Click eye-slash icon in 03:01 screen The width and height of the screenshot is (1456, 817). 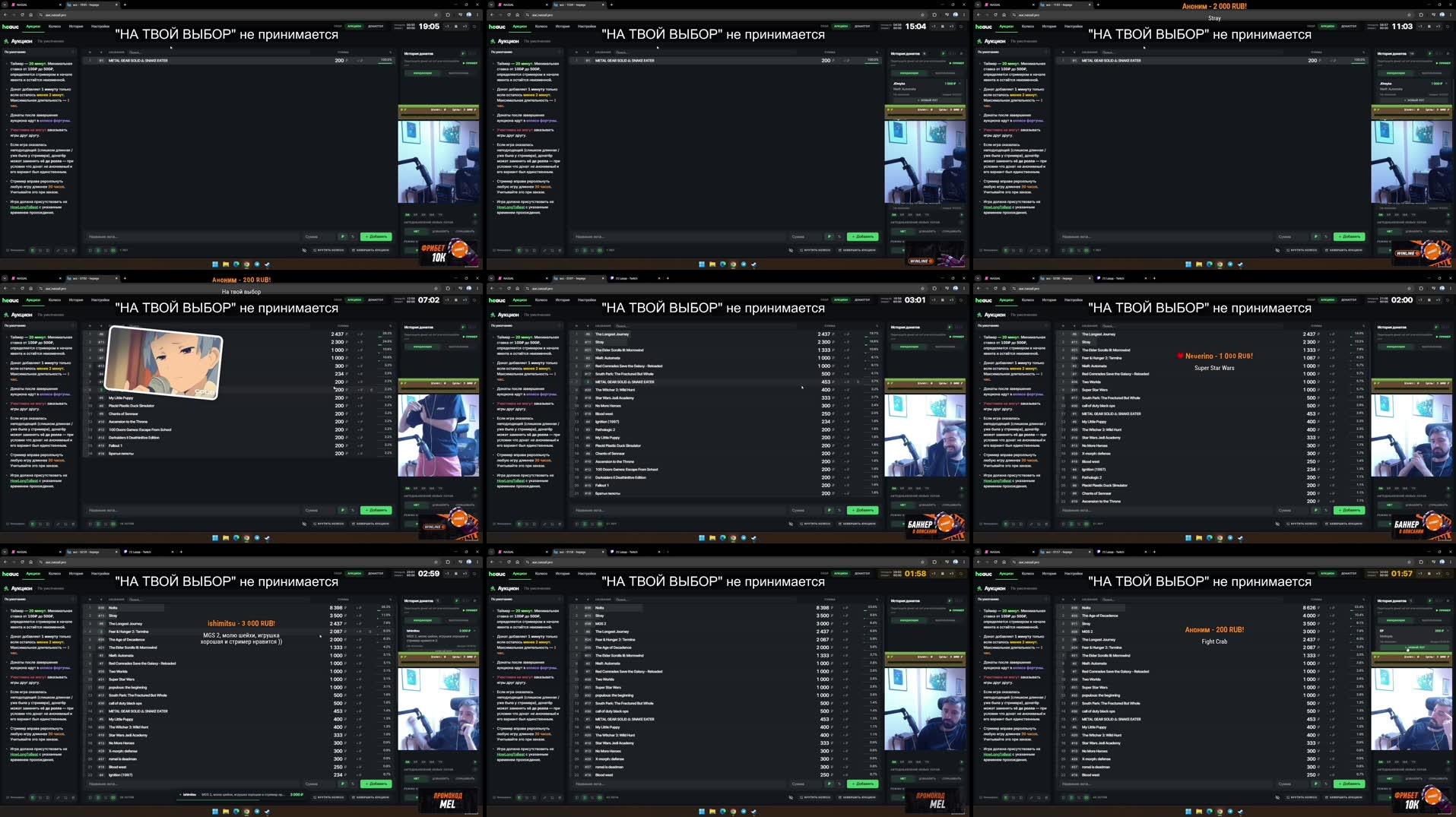tap(791, 524)
